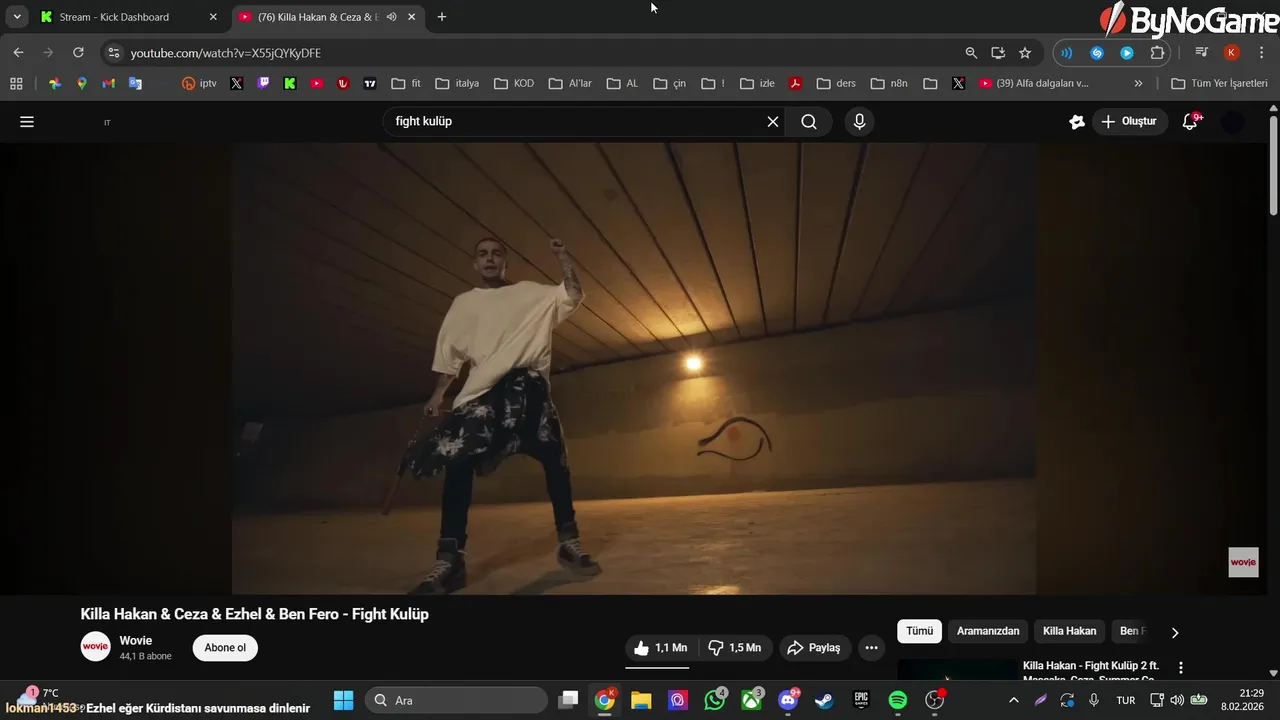Open the Windows Start menu
1280x720 pixels.
pos(343,700)
